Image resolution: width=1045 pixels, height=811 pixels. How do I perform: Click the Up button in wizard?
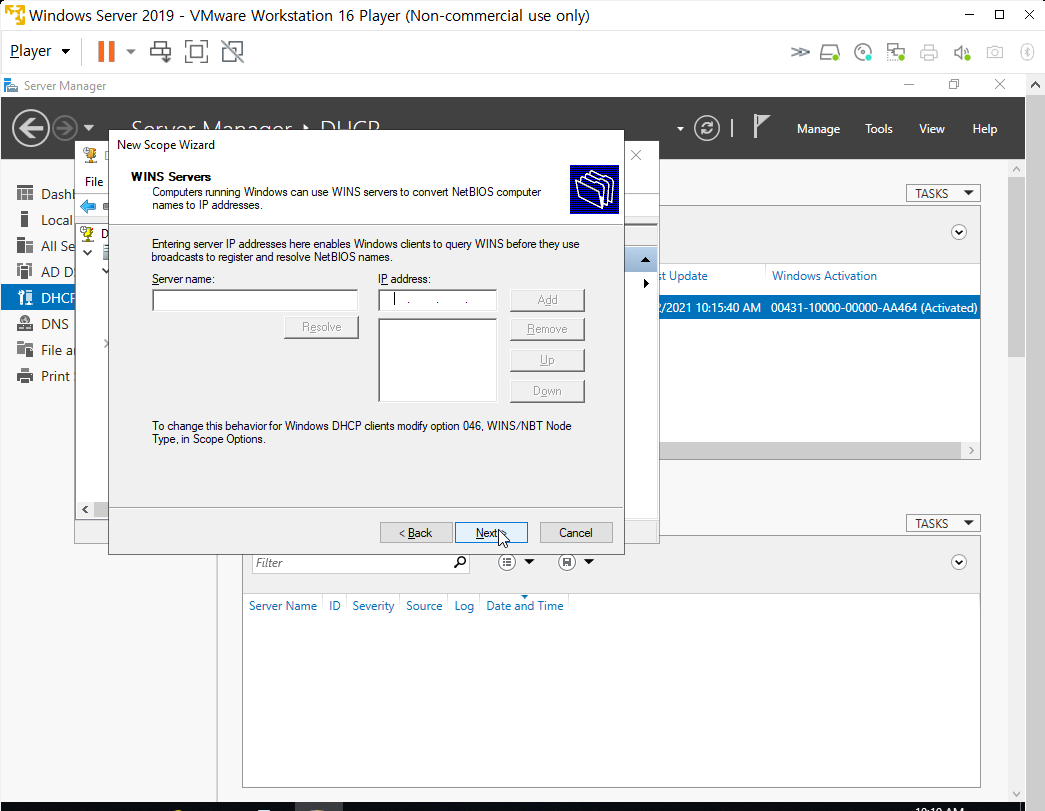tap(547, 361)
